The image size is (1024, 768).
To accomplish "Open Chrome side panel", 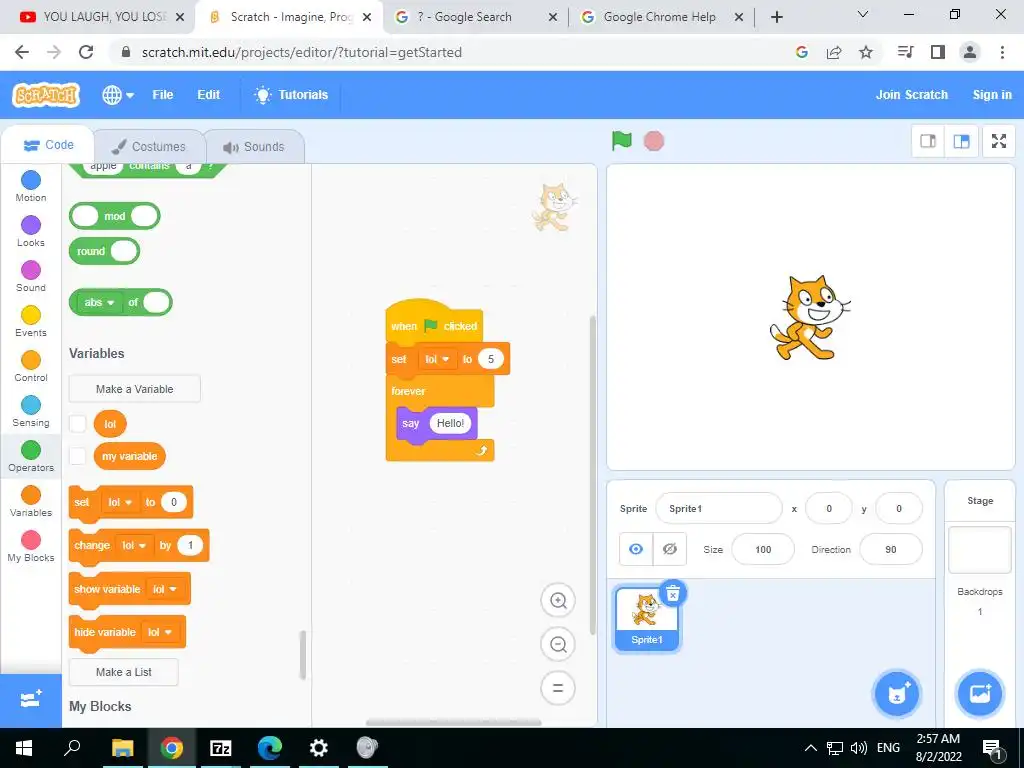I will point(938,52).
